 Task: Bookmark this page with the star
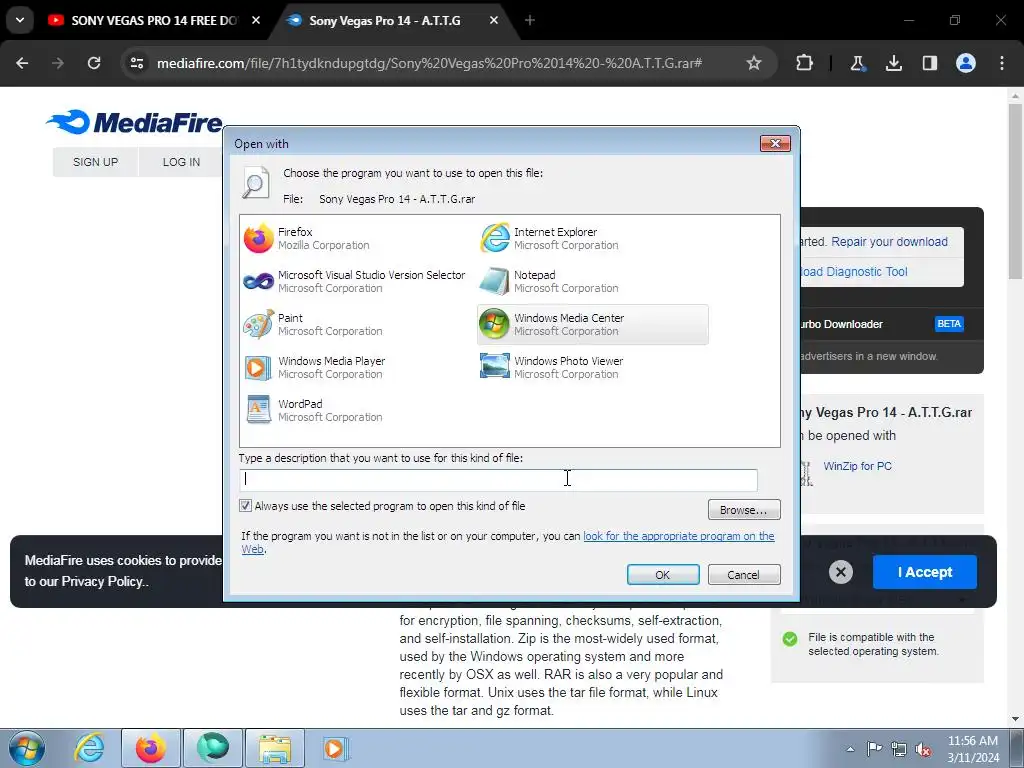coord(754,63)
